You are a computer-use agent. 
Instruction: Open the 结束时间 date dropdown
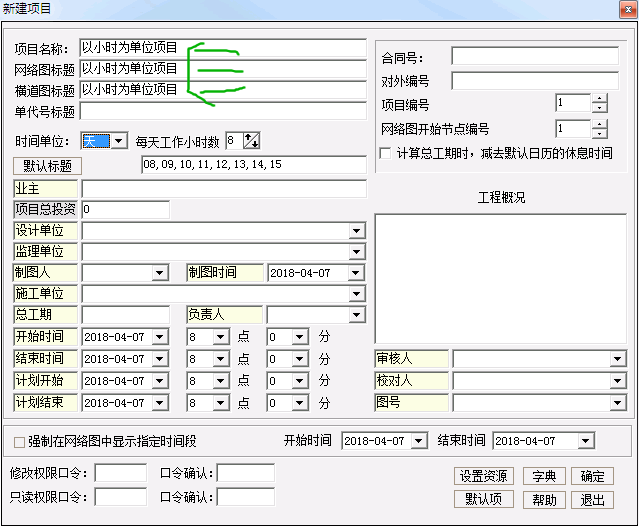tap(160, 359)
